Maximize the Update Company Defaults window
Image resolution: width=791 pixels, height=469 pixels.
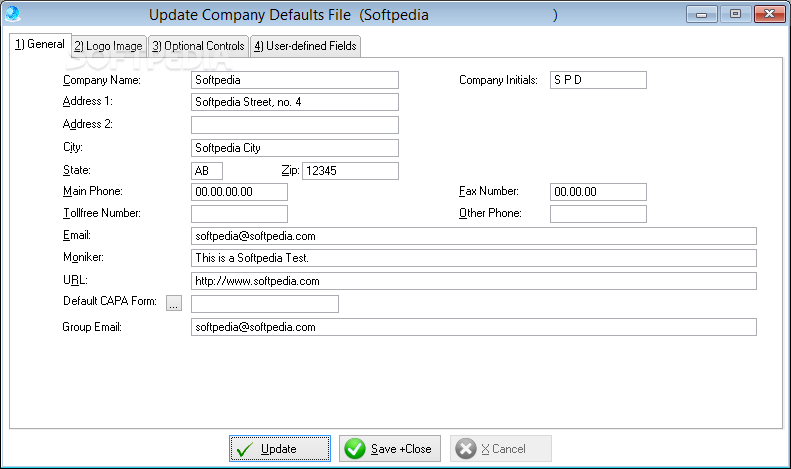point(736,14)
